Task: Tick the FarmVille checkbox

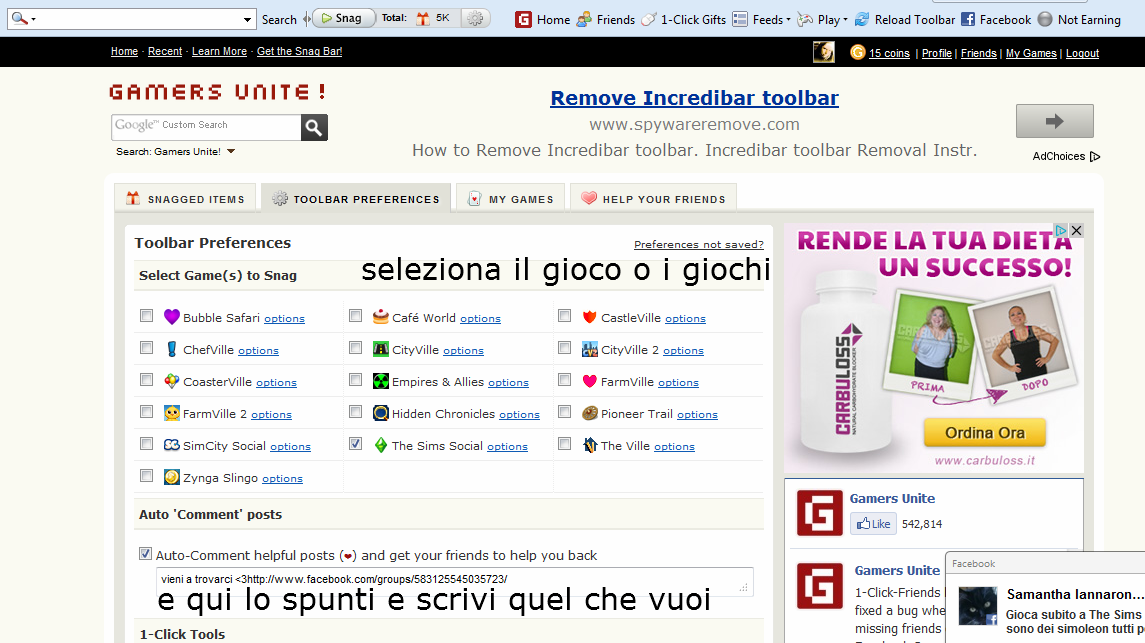Action: [x=564, y=380]
